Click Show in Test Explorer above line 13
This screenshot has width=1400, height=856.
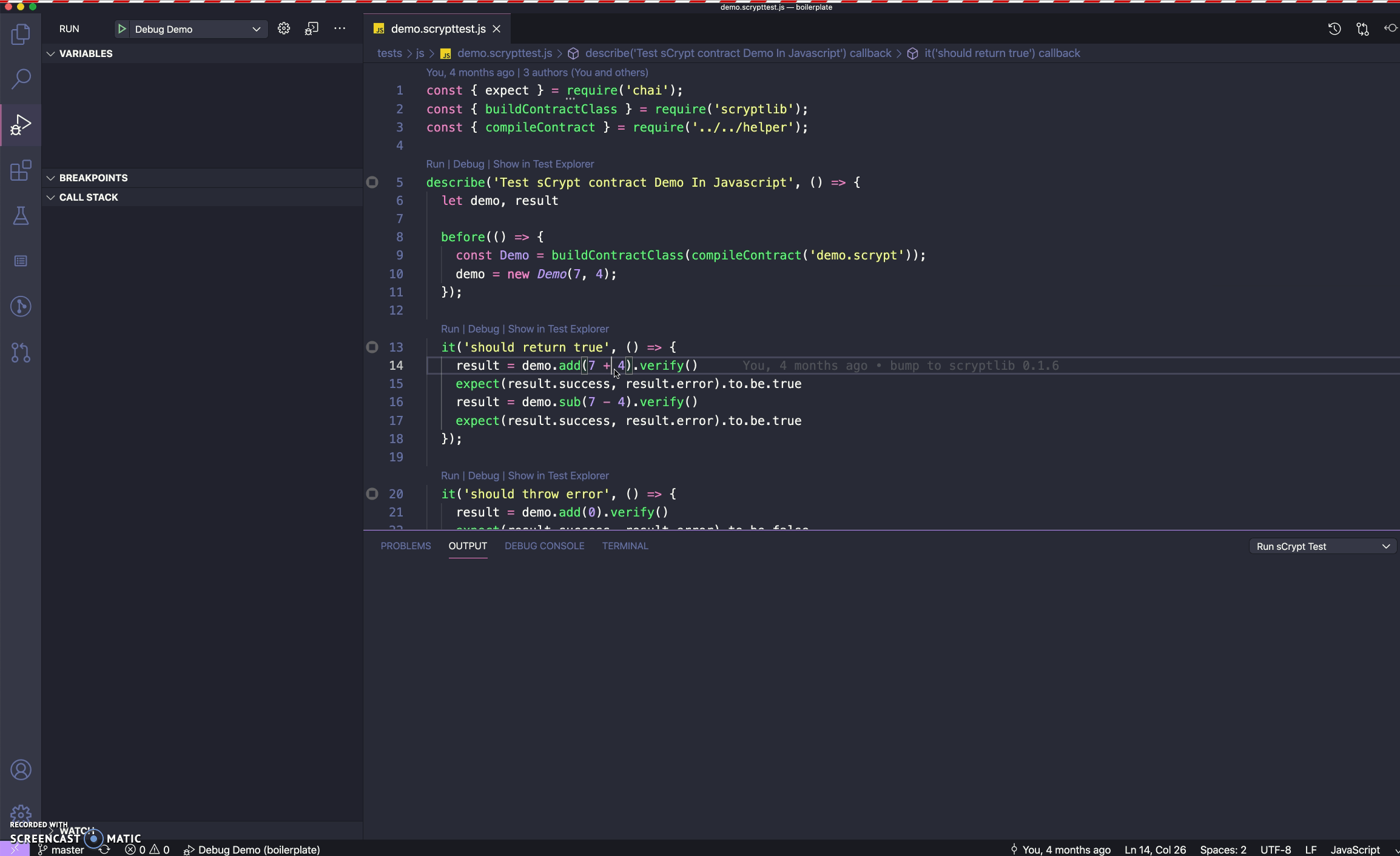point(558,329)
